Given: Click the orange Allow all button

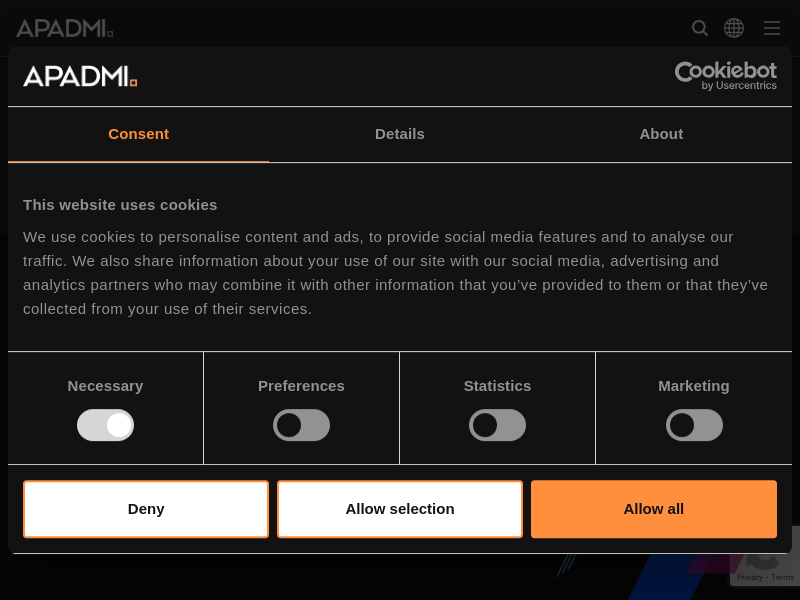Looking at the screenshot, I should click(654, 509).
